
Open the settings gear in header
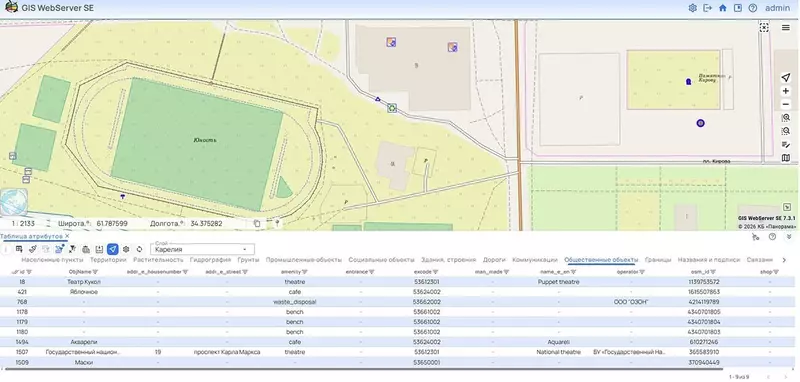coord(692,8)
